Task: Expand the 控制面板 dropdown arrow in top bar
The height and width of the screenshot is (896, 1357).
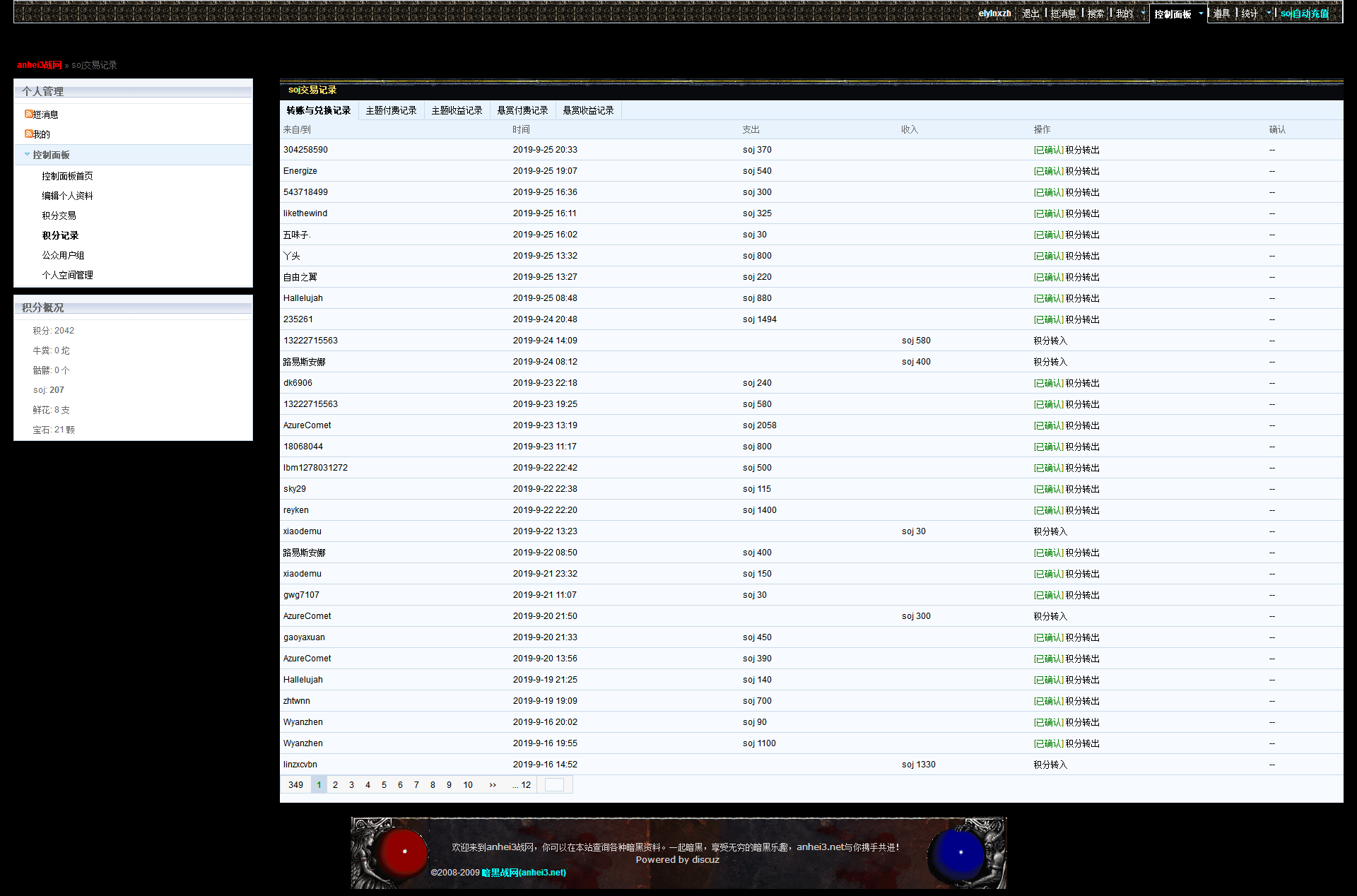Action: [x=1200, y=13]
